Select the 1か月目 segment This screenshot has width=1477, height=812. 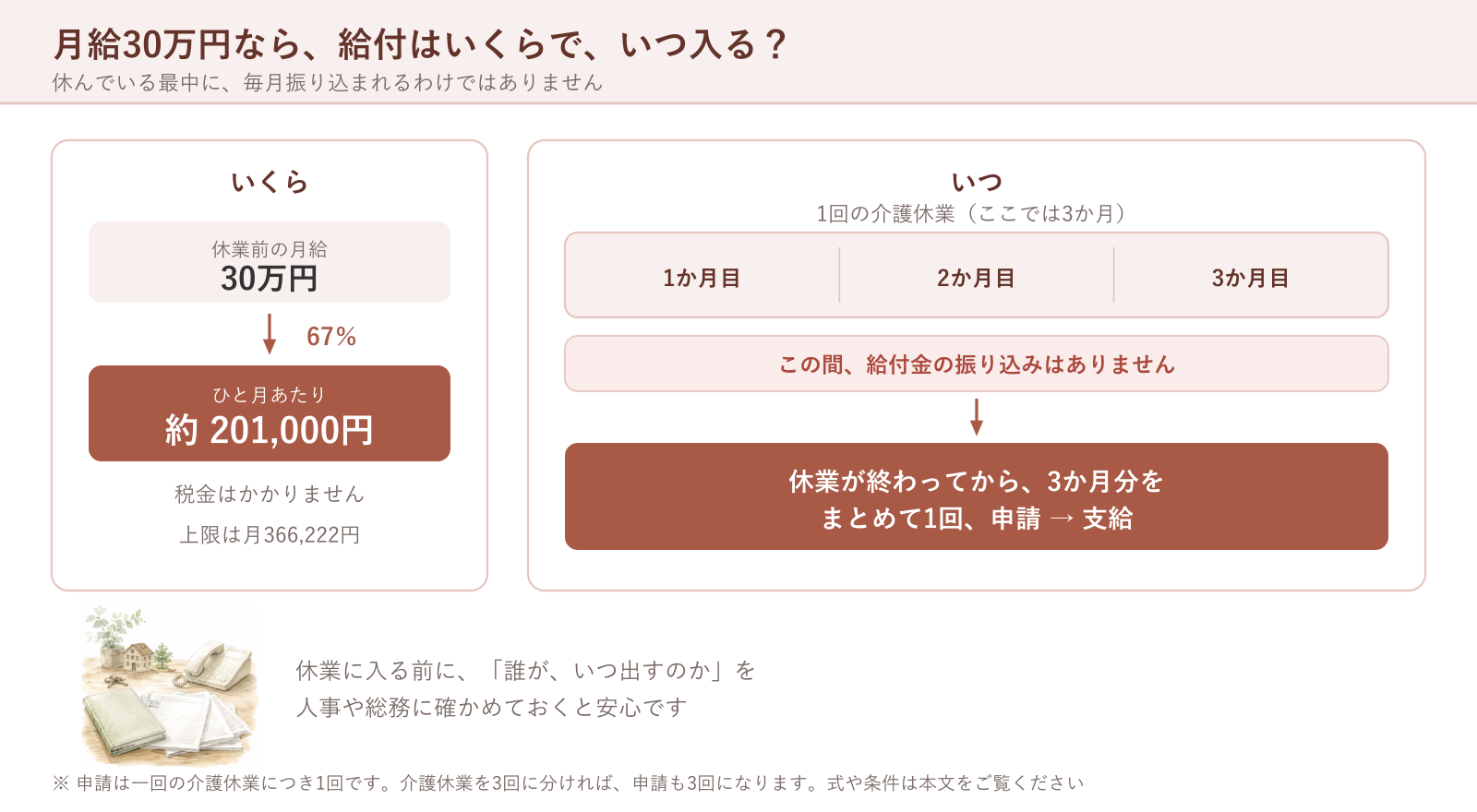(702, 277)
